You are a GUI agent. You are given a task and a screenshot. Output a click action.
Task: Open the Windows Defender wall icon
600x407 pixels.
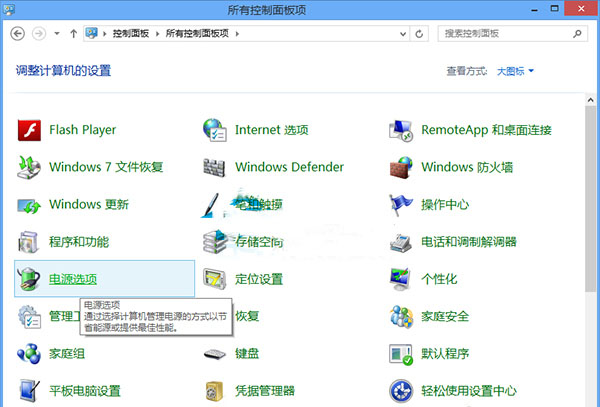coord(214,168)
